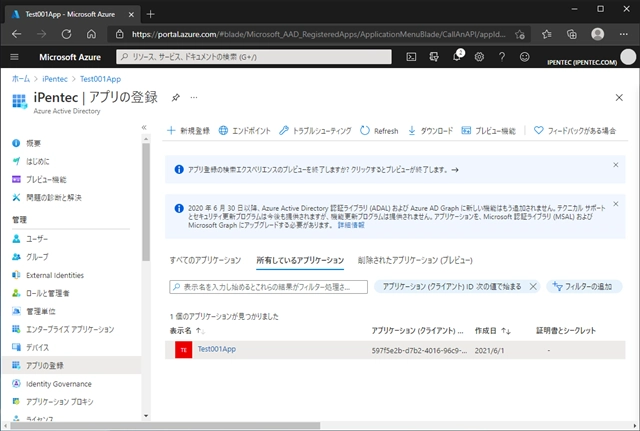The width and height of the screenshot is (640, 431).
Task: Open browser collections icon
Action: coord(572,35)
